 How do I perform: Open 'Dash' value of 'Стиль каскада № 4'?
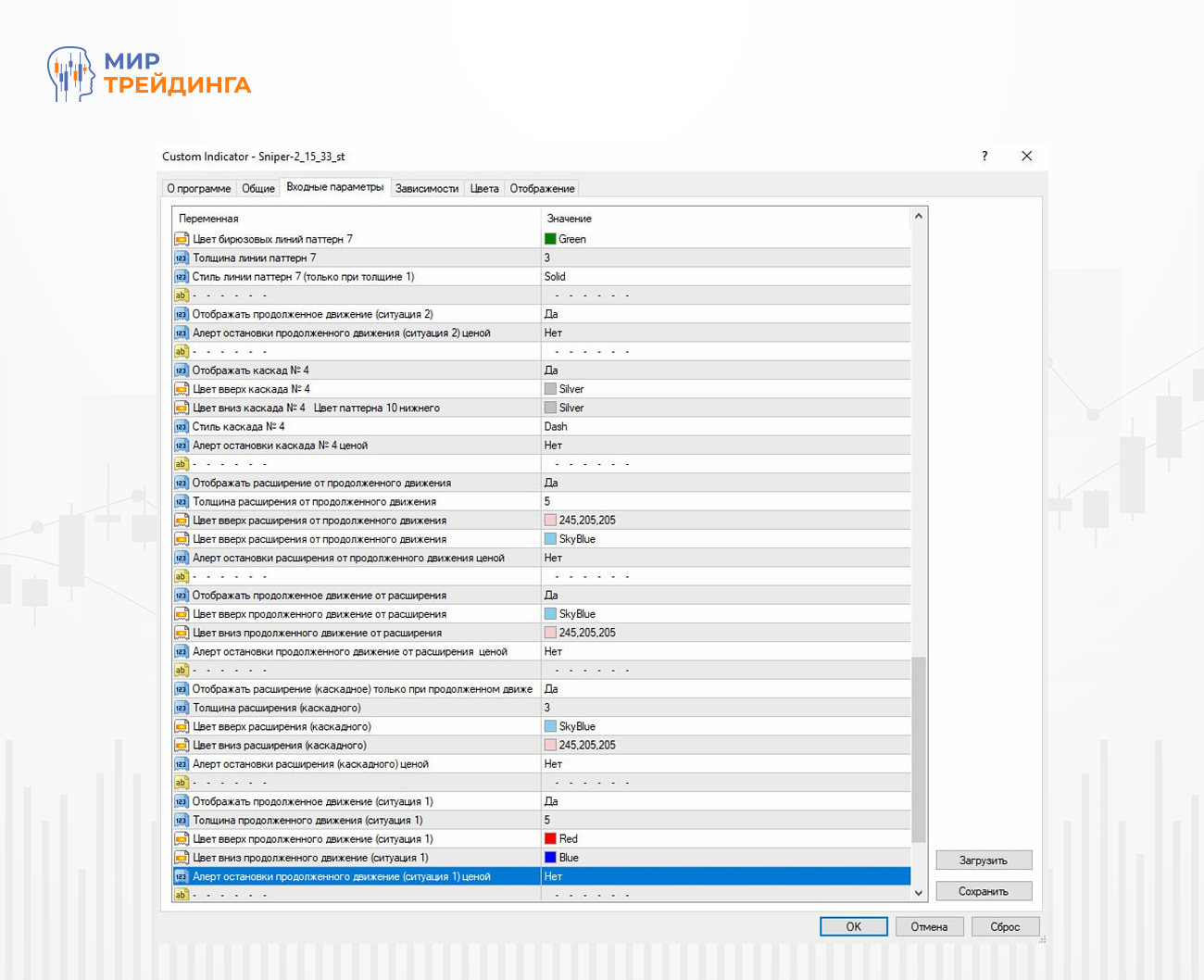(x=556, y=427)
